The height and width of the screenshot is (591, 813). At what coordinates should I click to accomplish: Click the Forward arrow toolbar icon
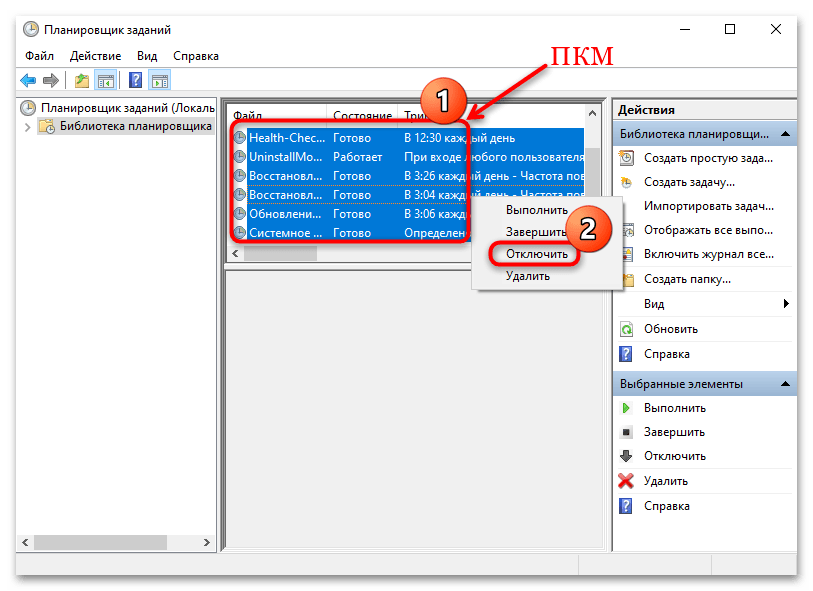pyautogui.click(x=50, y=81)
